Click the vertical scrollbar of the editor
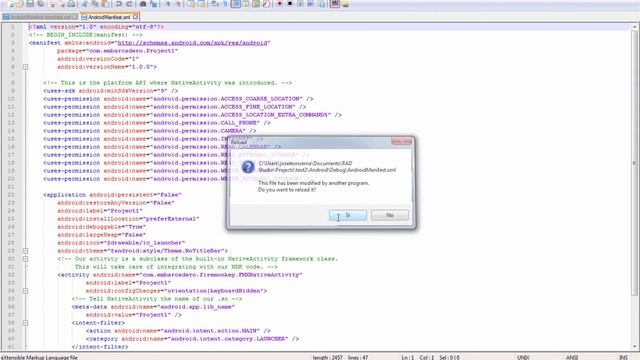Image resolution: width=640 pixels, height=360 pixels. (634, 163)
